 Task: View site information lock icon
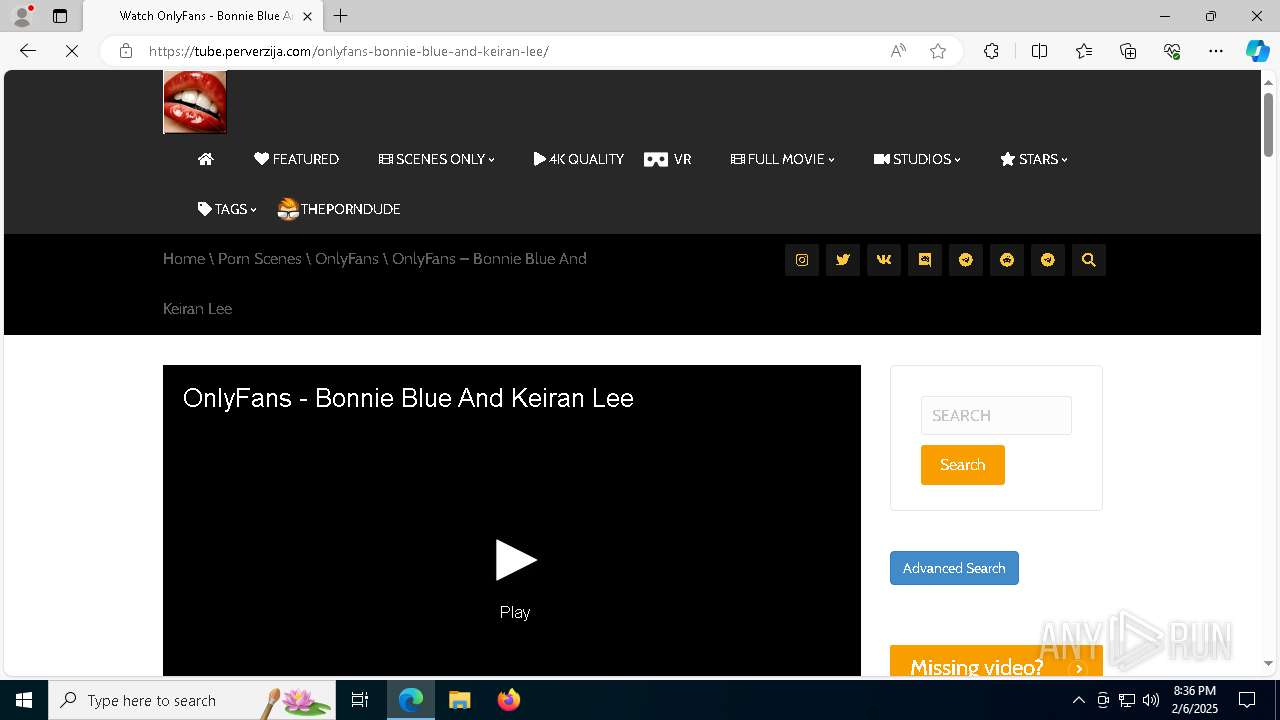click(x=126, y=51)
